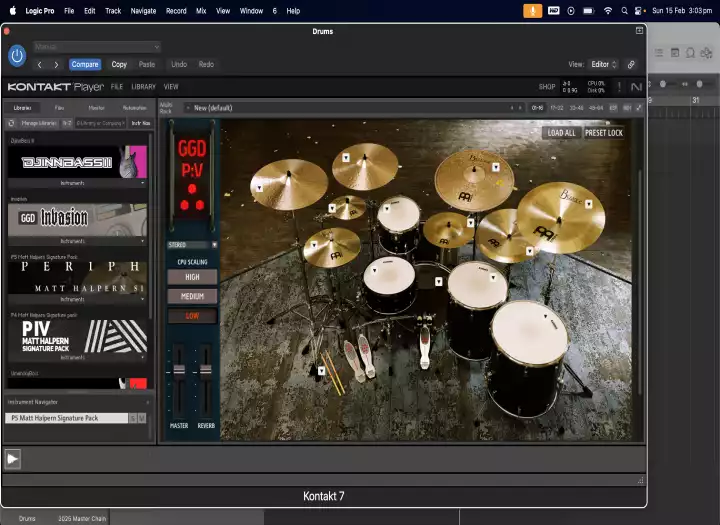720x525 pixels.
Task: Click the next preset arrow
Action: (56, 64)
